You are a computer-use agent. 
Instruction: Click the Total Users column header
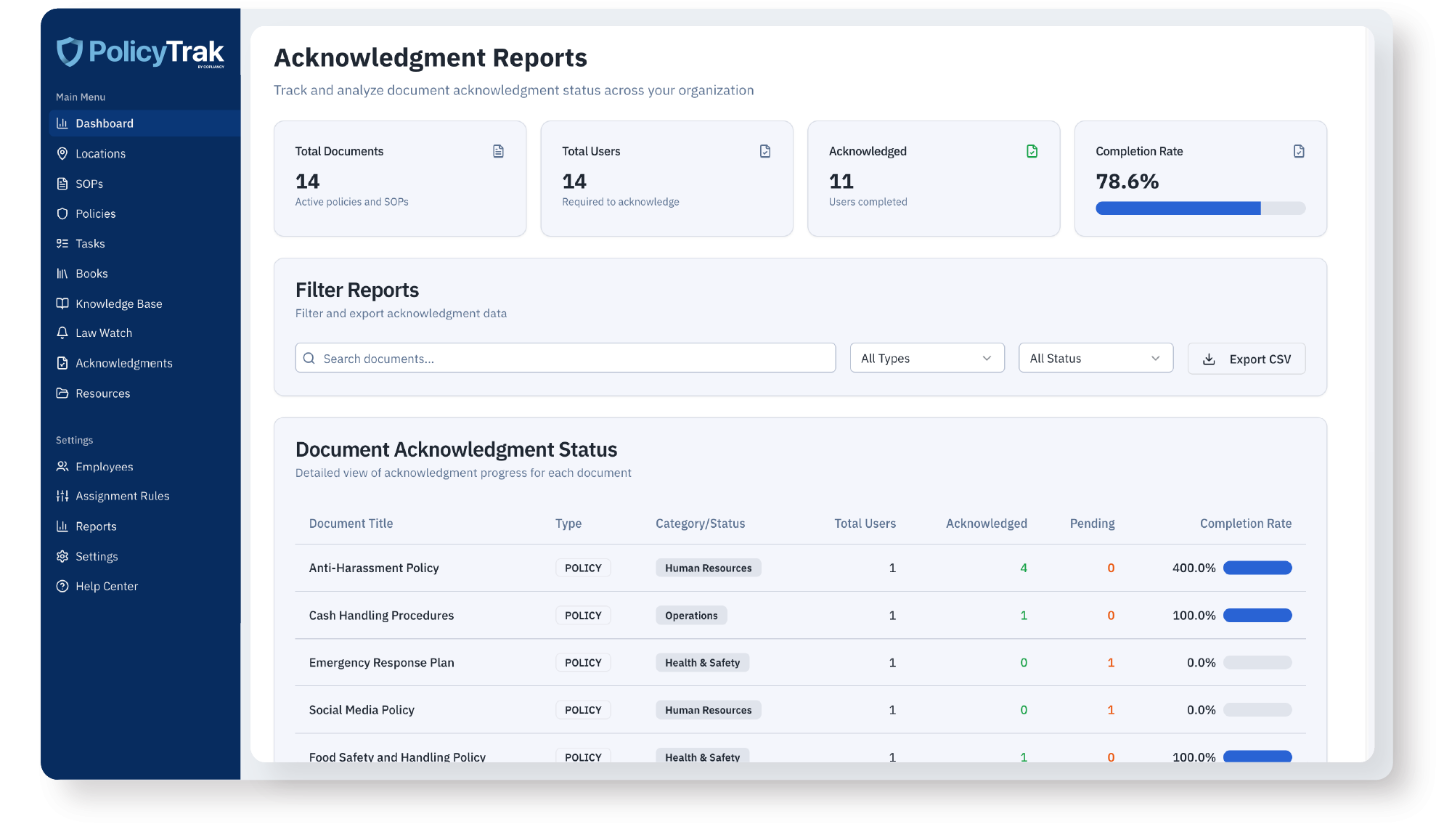point(865,523)
